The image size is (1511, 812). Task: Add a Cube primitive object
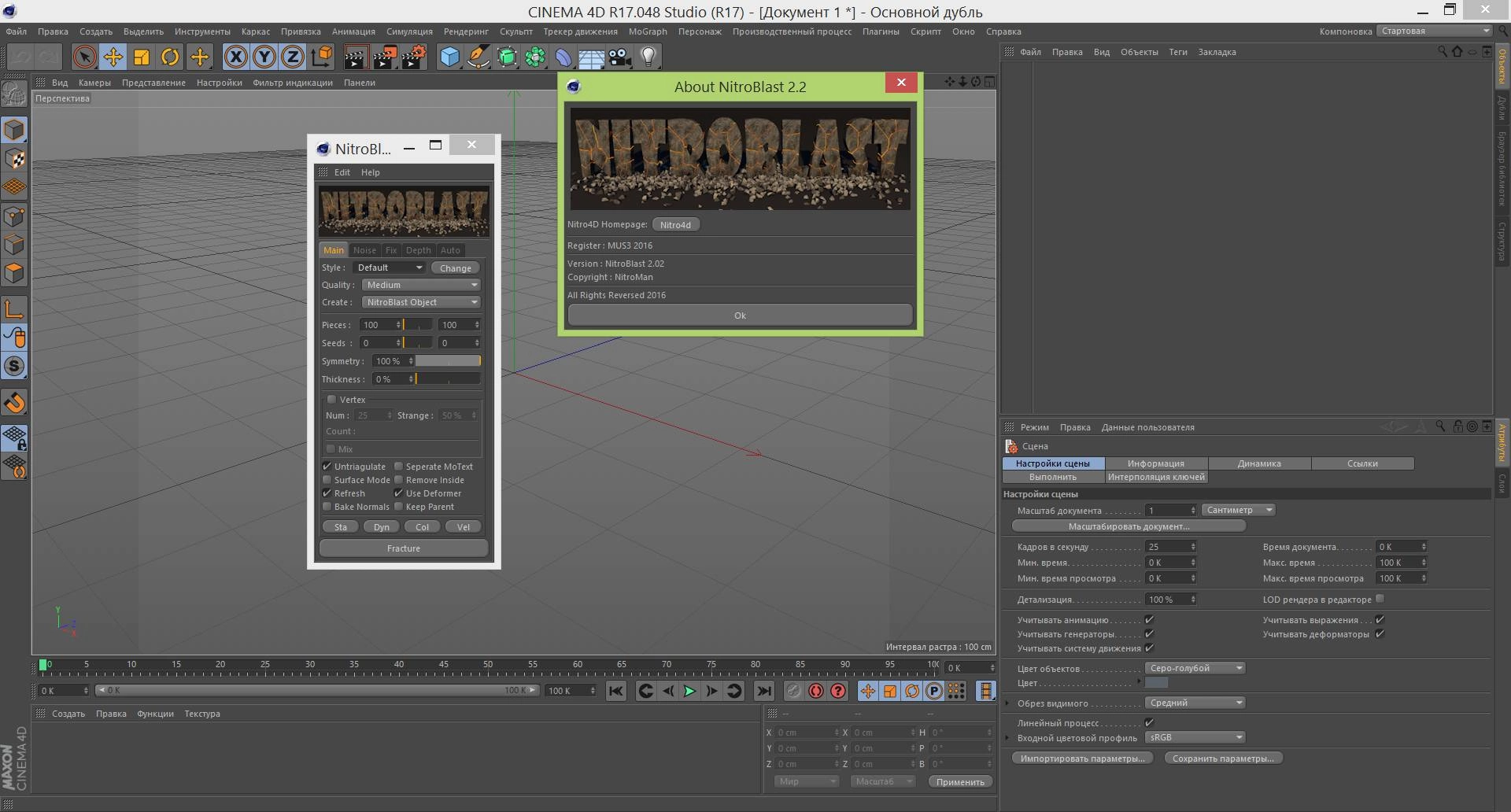(449, 57)
